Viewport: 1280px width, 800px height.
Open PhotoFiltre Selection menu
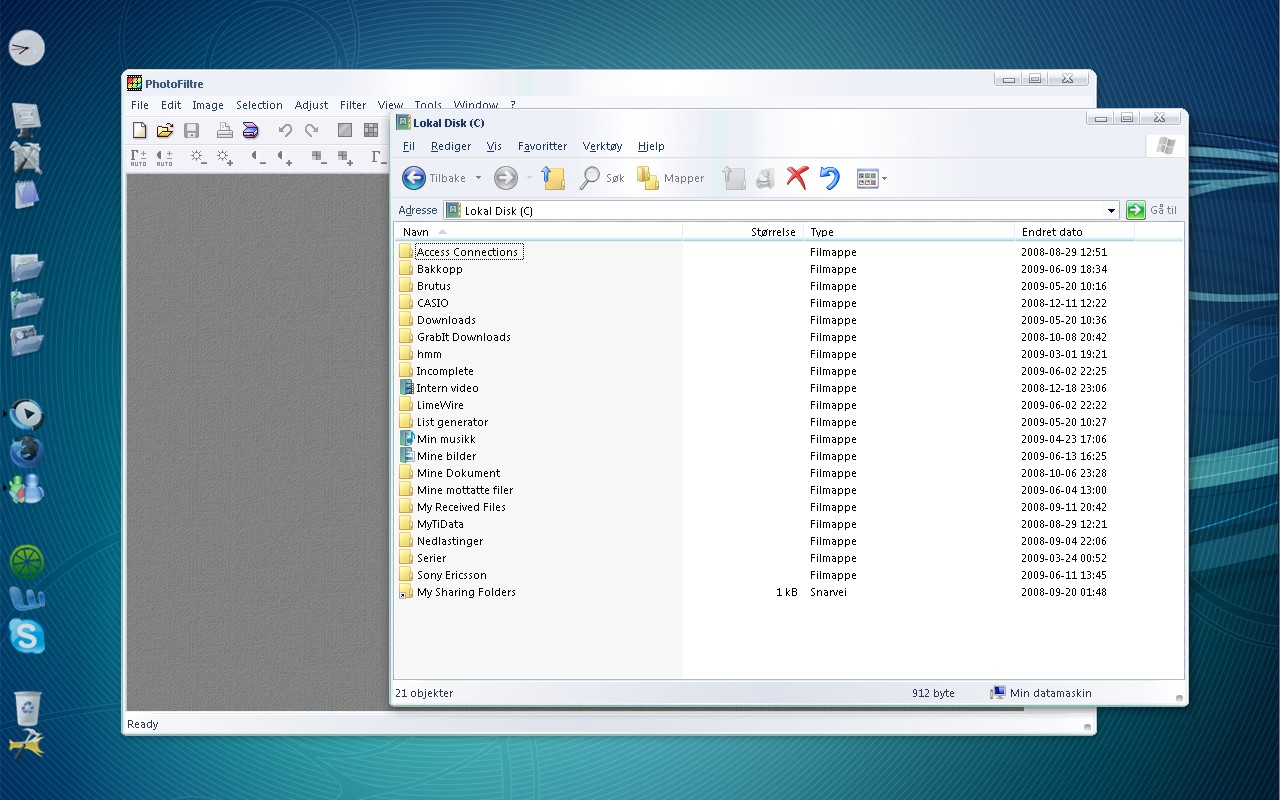click(x=259, y=105)
